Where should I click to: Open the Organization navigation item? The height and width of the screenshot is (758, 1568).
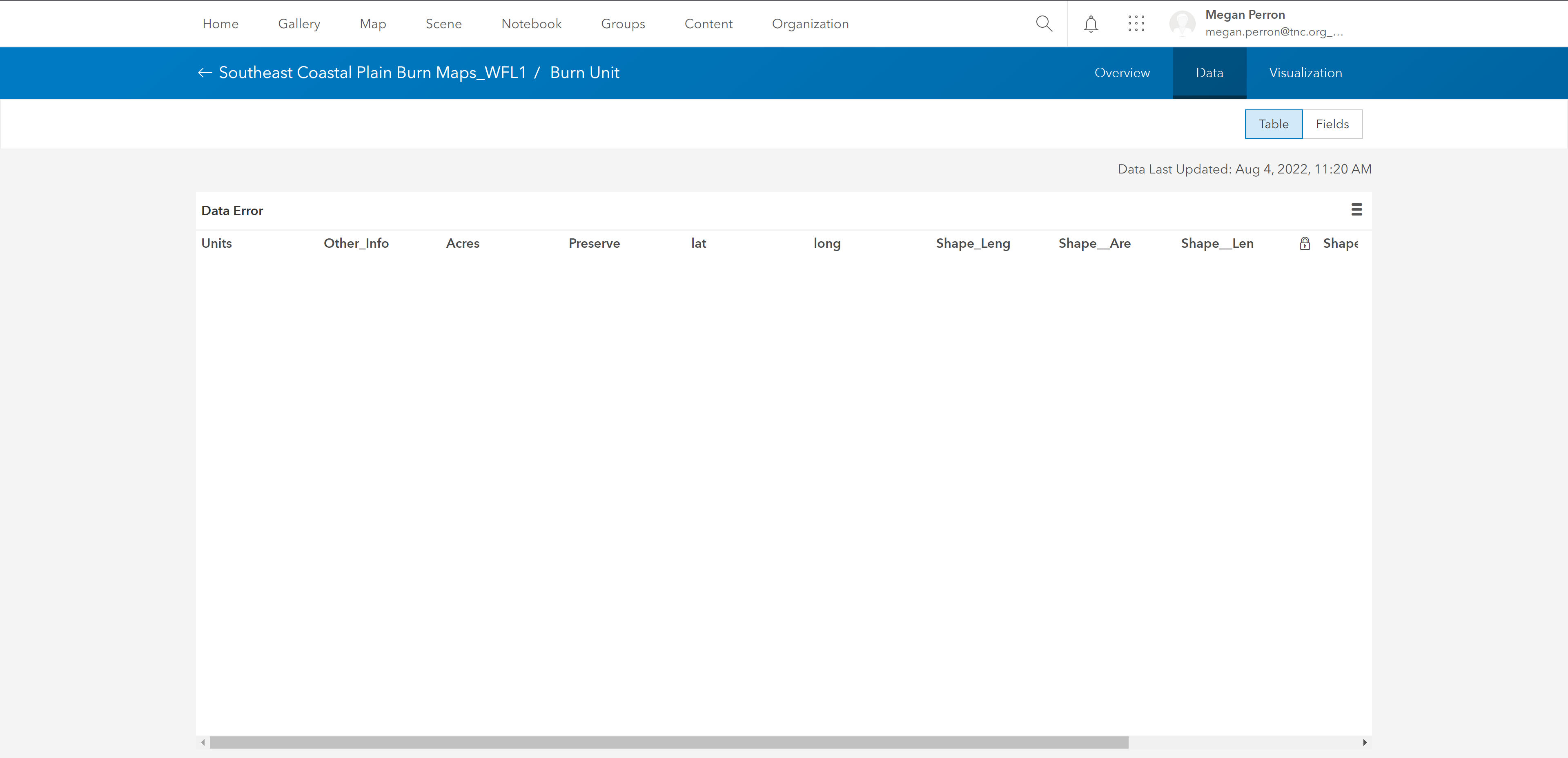tap(810, 24)
